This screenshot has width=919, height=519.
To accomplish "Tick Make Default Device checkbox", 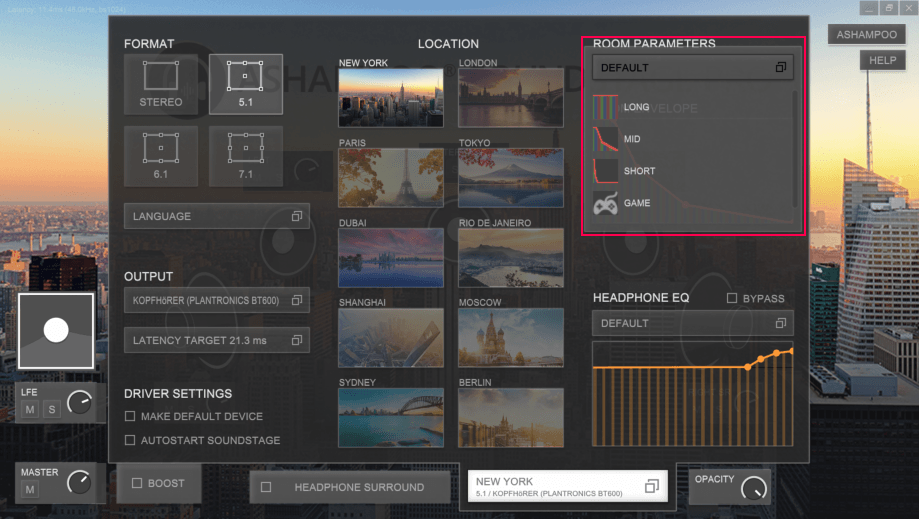I will pyautogui.click(x=130, y=416).
